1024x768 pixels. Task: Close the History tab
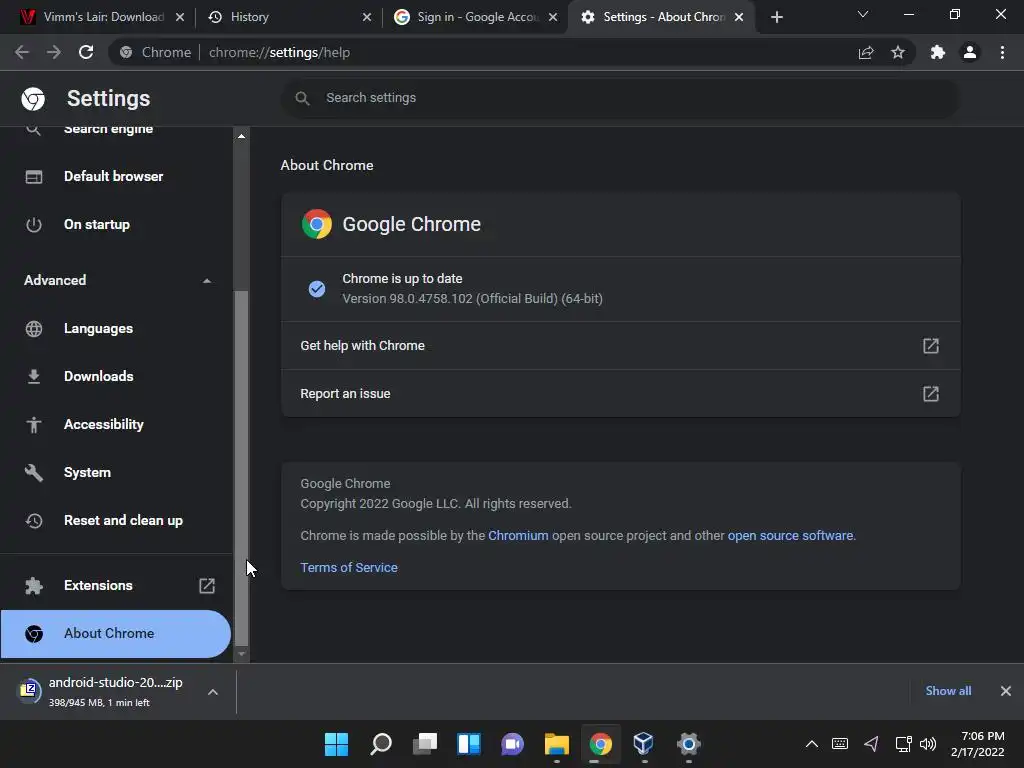pyautogui.click(x=367, y=17)
